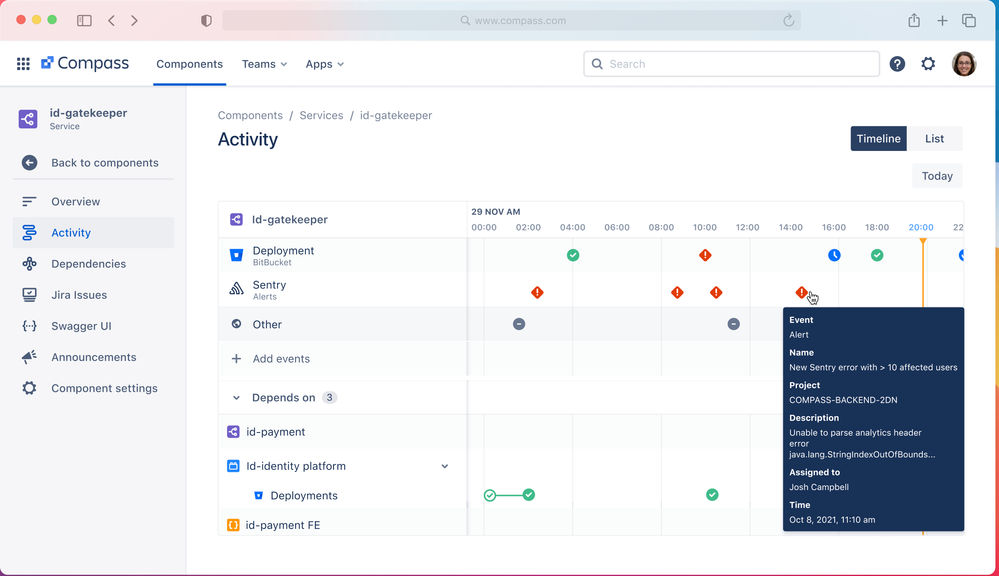The height and width of the screenshot is (576, 999).
Task: Click the id-payment FE orange icon
Action: point(233,525)
